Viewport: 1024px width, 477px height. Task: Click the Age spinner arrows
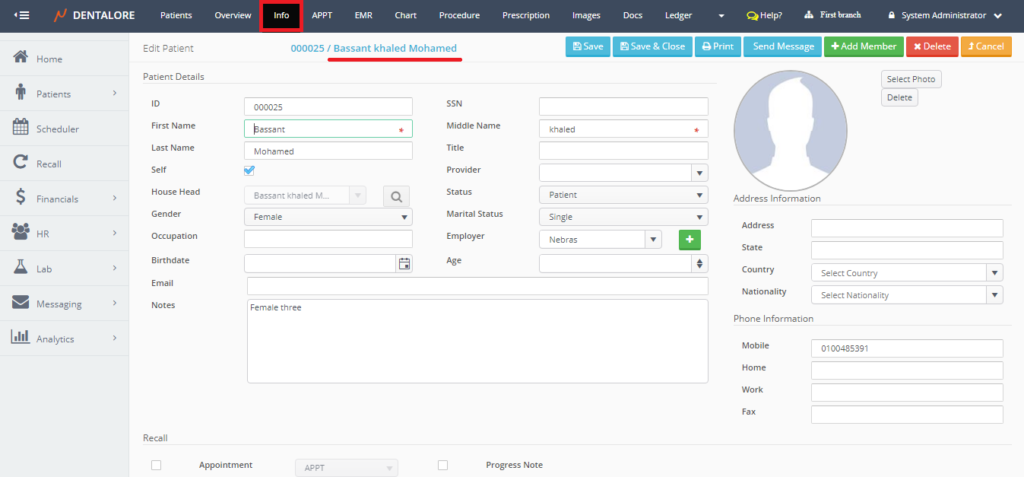pos(699,264)
